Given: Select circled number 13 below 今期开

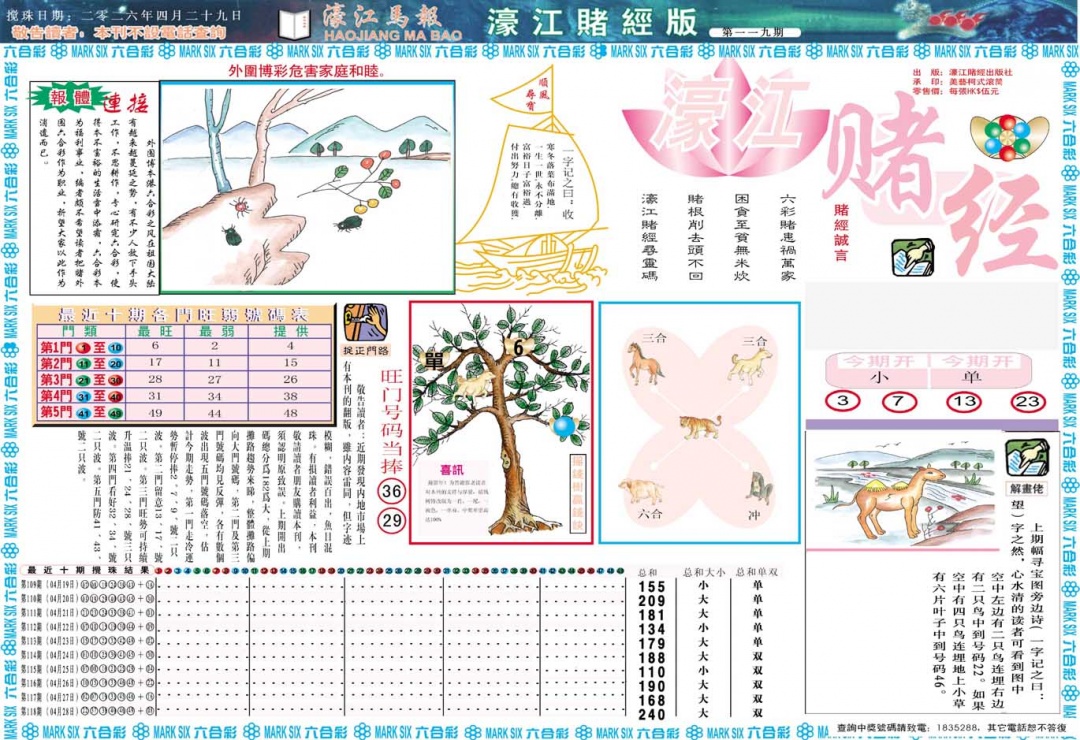Looking at the screenshot, I should (x=961, y=403).
